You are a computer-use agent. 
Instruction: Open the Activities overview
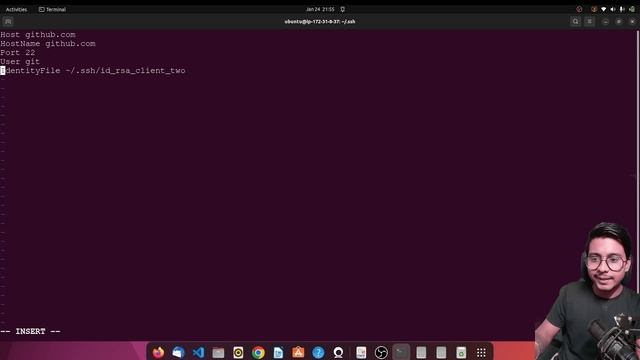pos(16,9)
